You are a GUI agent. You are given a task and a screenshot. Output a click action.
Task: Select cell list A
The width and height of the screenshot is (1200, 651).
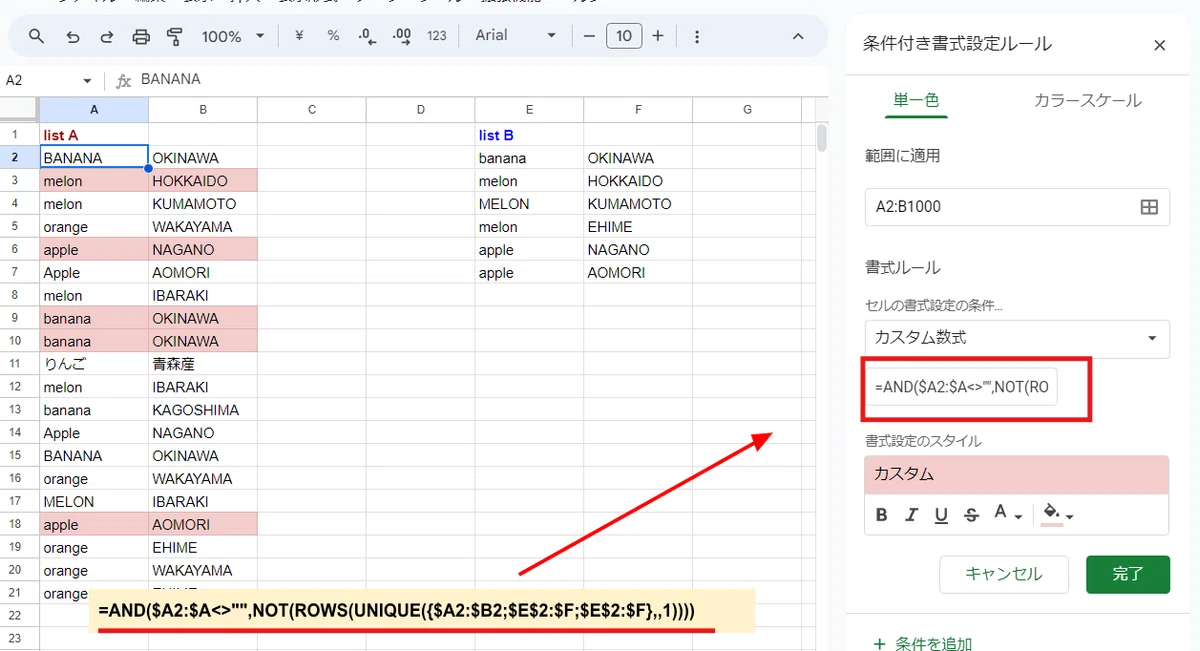(x=94, y=135)
